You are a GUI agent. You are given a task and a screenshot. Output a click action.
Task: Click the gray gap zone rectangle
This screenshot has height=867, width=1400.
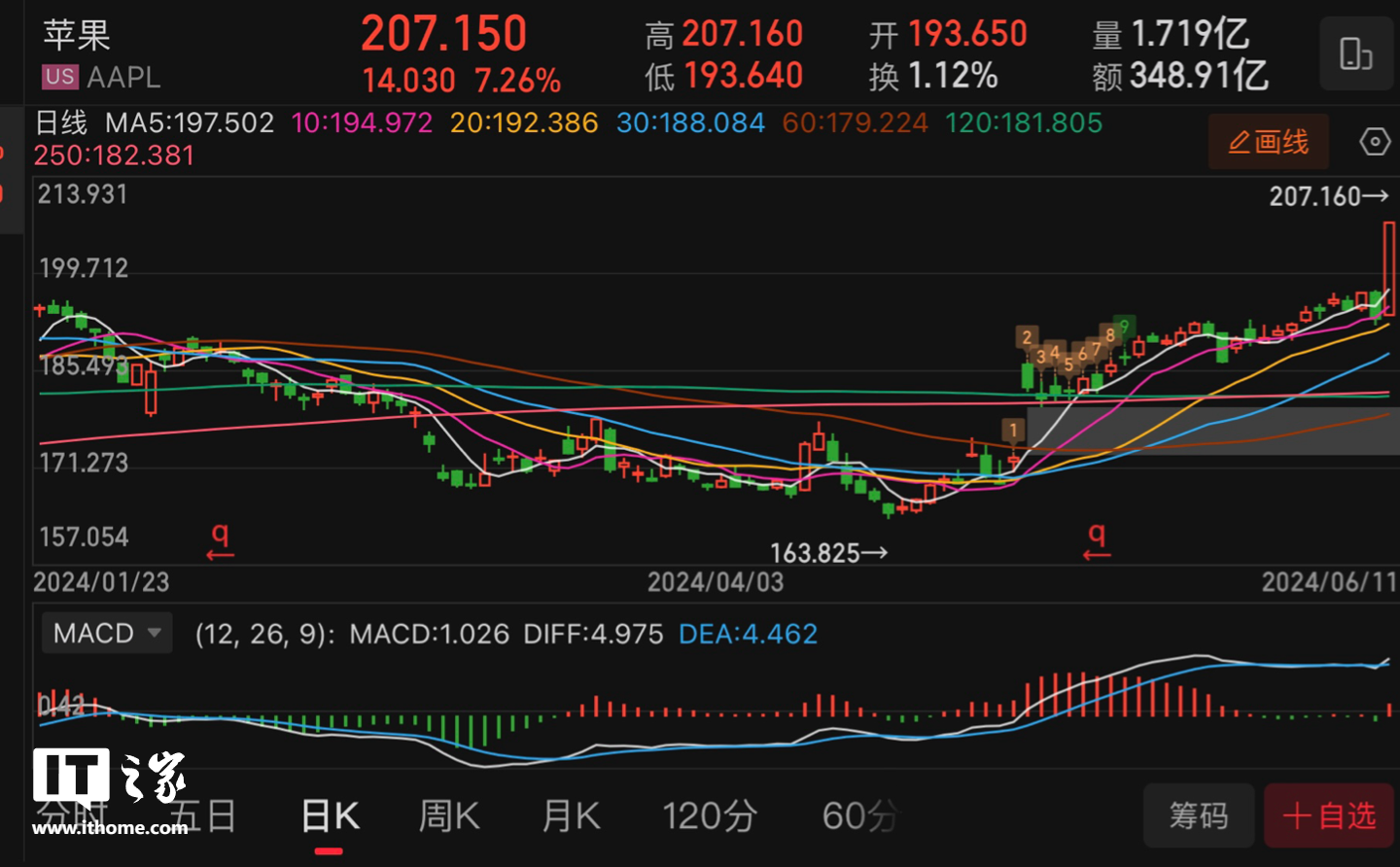point(1213,431)
